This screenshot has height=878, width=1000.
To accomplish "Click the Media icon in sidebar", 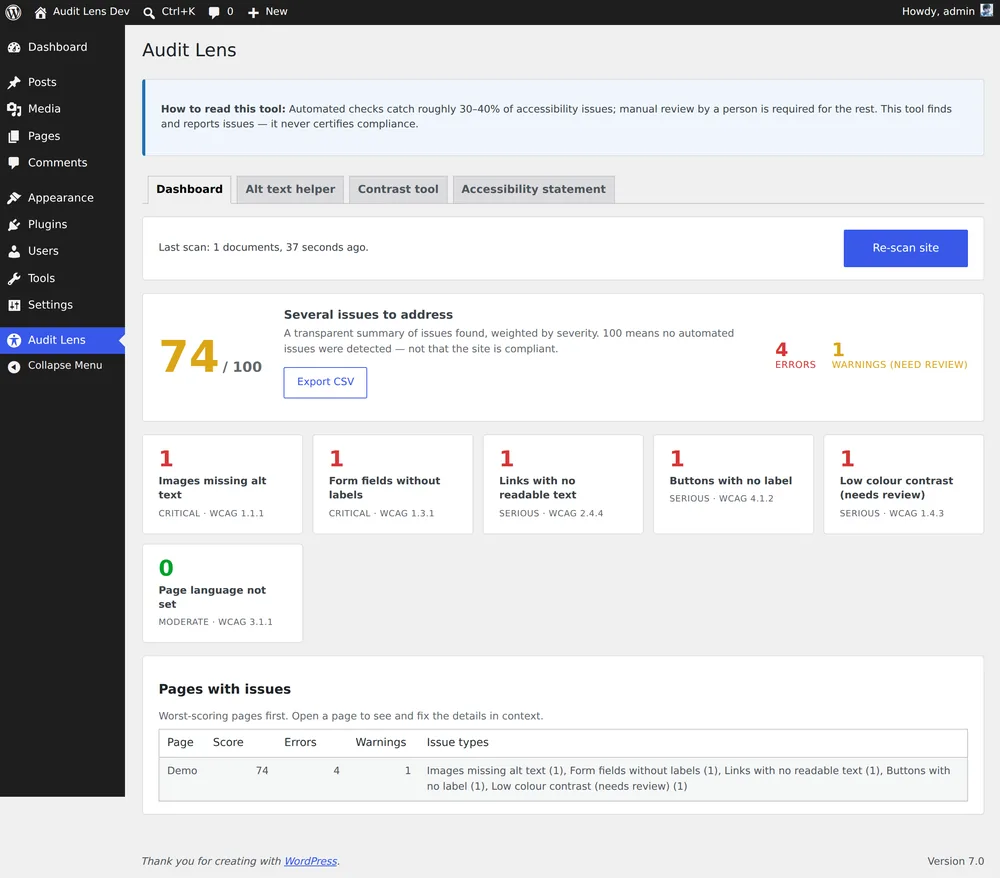I will coord(14,109).
